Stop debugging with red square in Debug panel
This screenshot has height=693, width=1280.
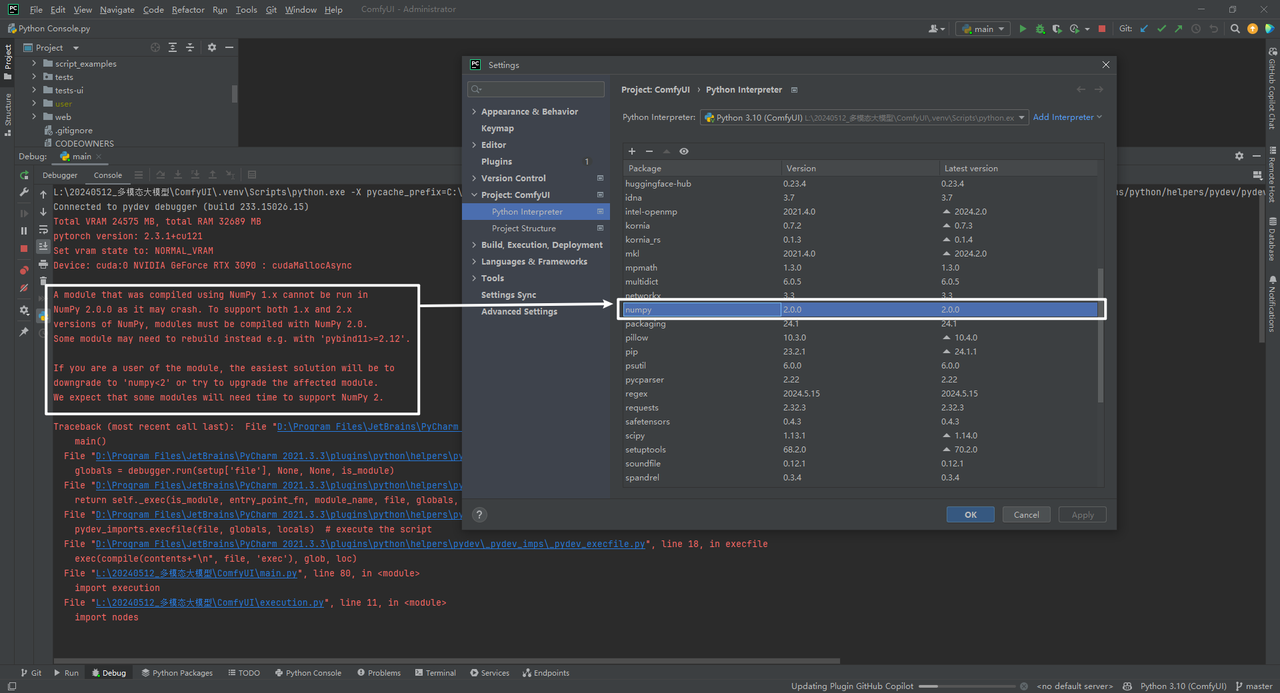24,248
